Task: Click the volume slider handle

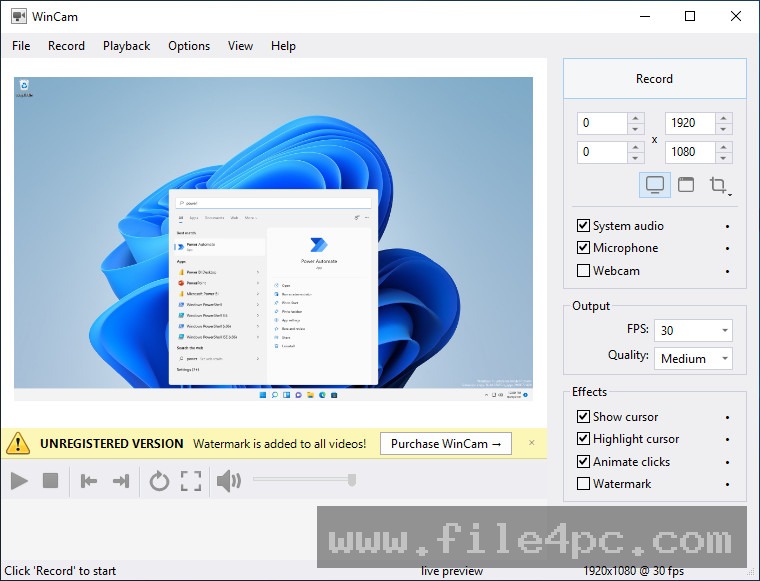Action: 352,480
